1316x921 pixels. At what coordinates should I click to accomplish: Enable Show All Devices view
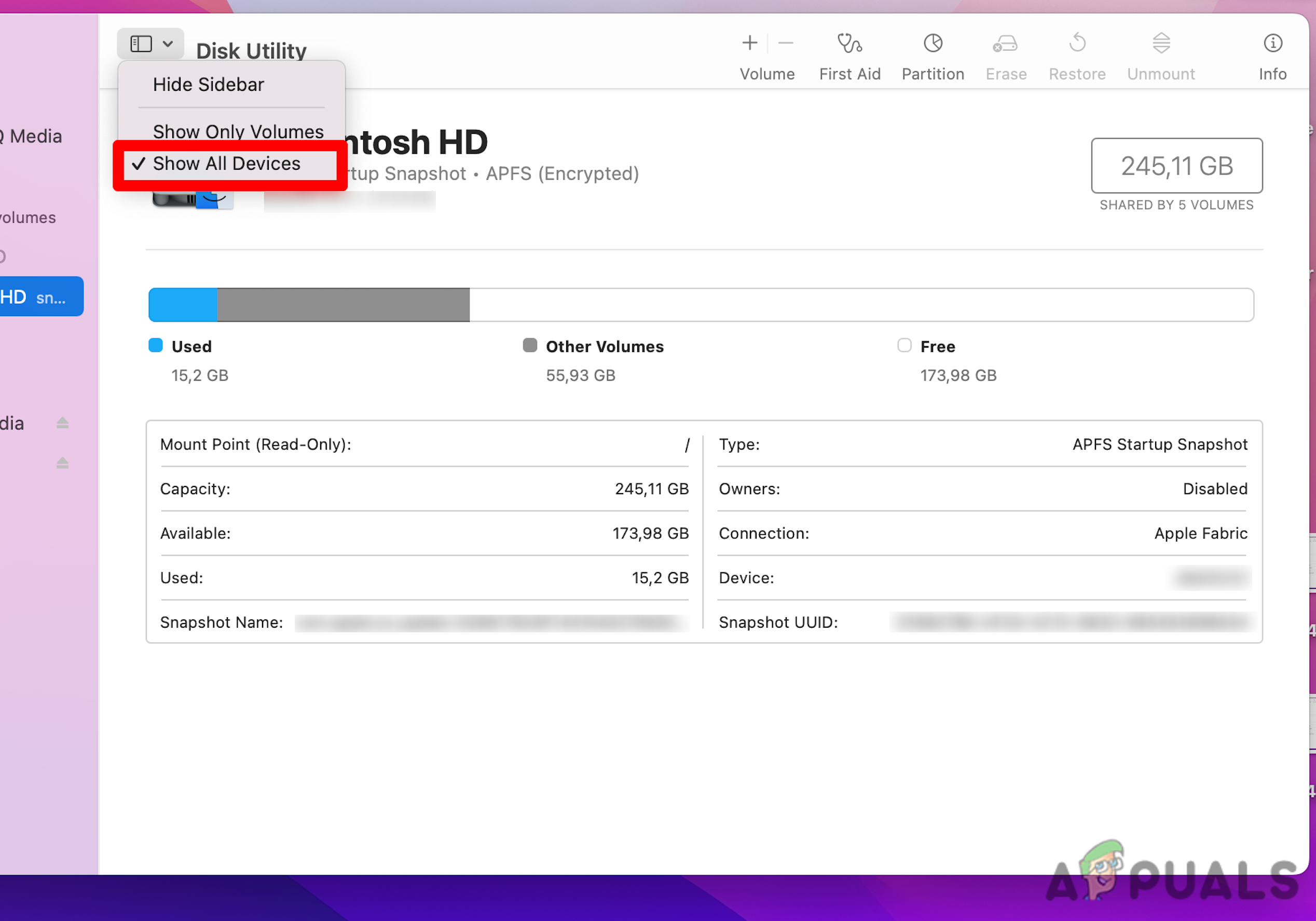226,164
